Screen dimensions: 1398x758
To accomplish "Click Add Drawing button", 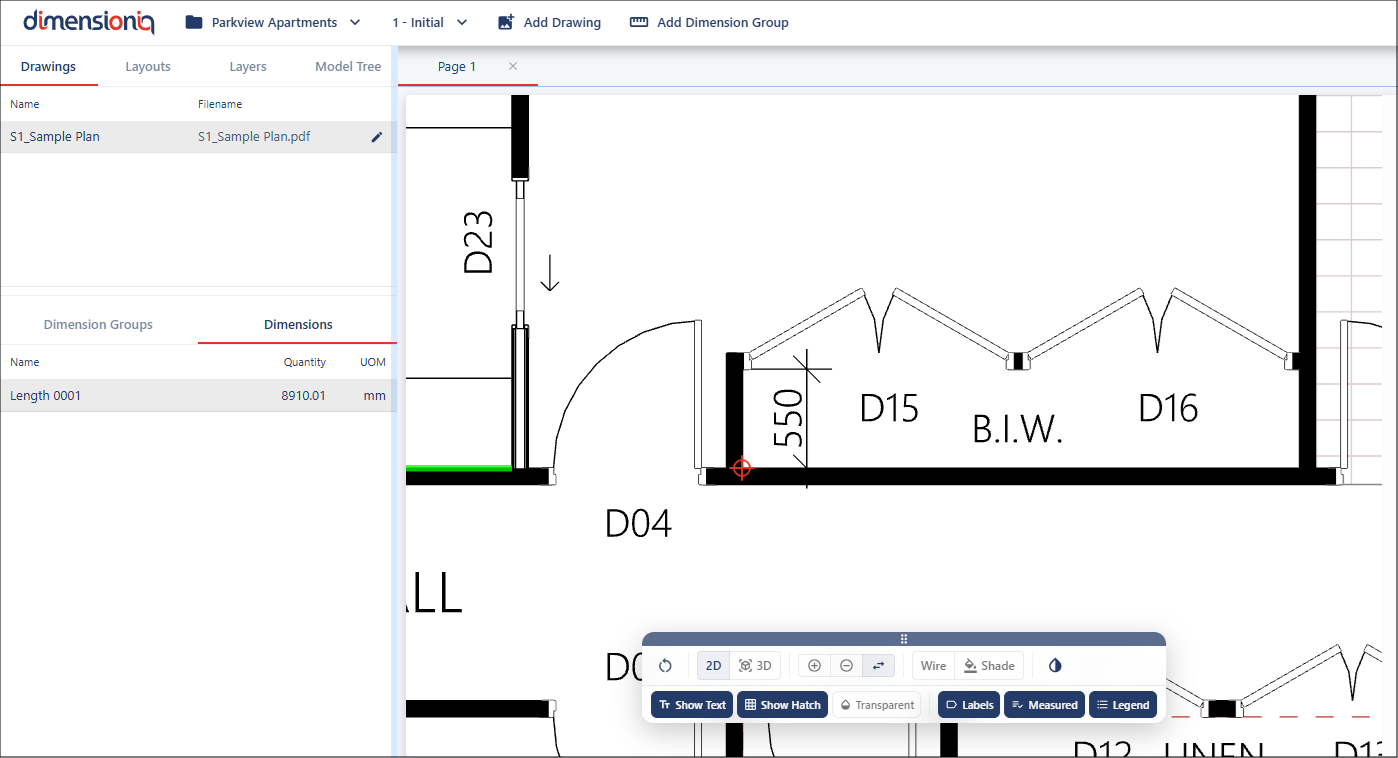I will (x=549, y=22).
